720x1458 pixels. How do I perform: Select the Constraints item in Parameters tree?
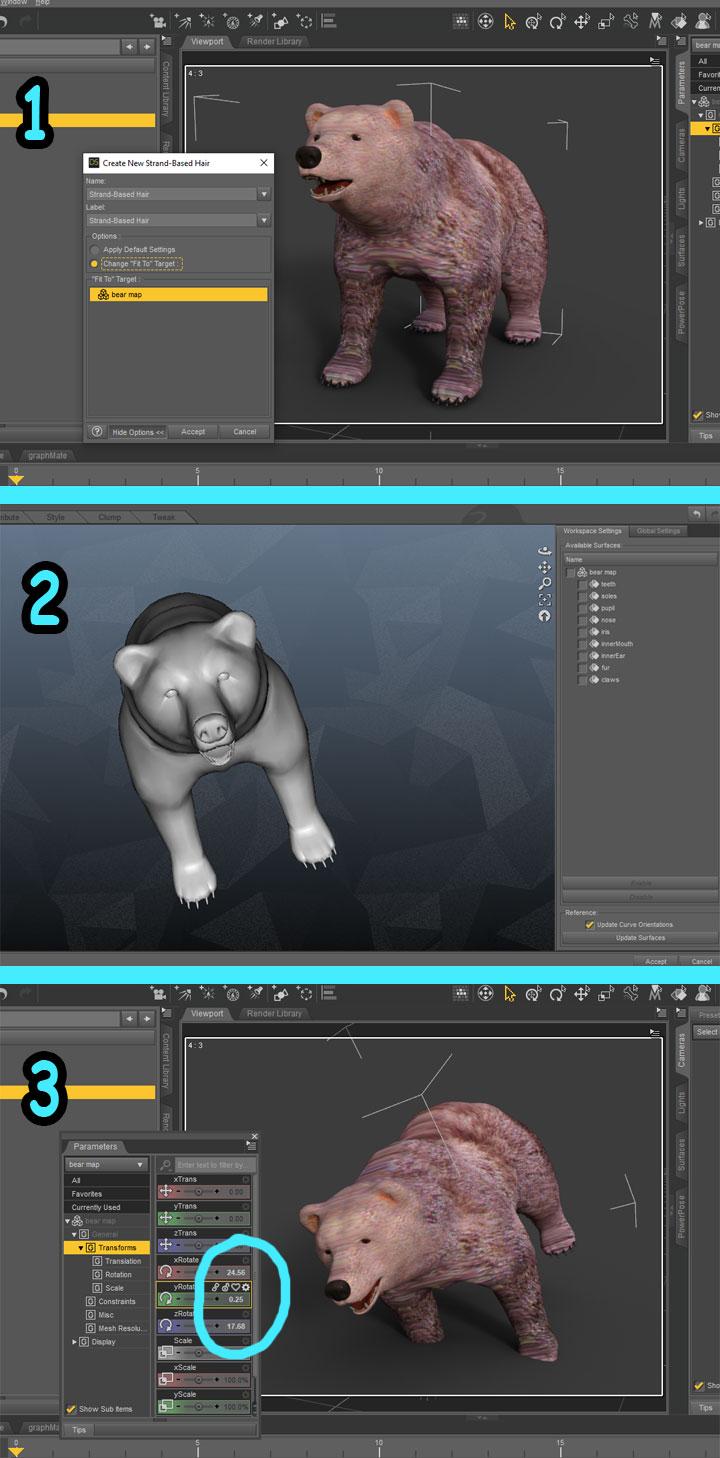click(117, 1302)
